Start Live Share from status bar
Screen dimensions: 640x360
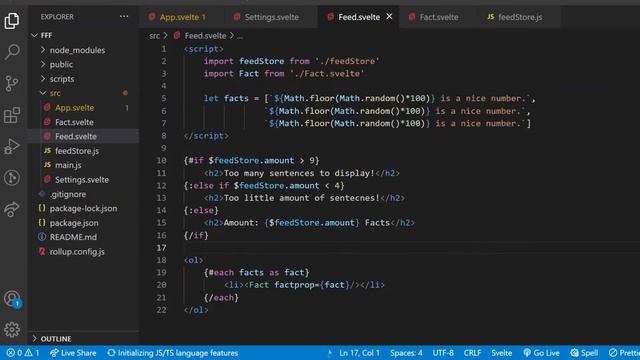(73, 353)
